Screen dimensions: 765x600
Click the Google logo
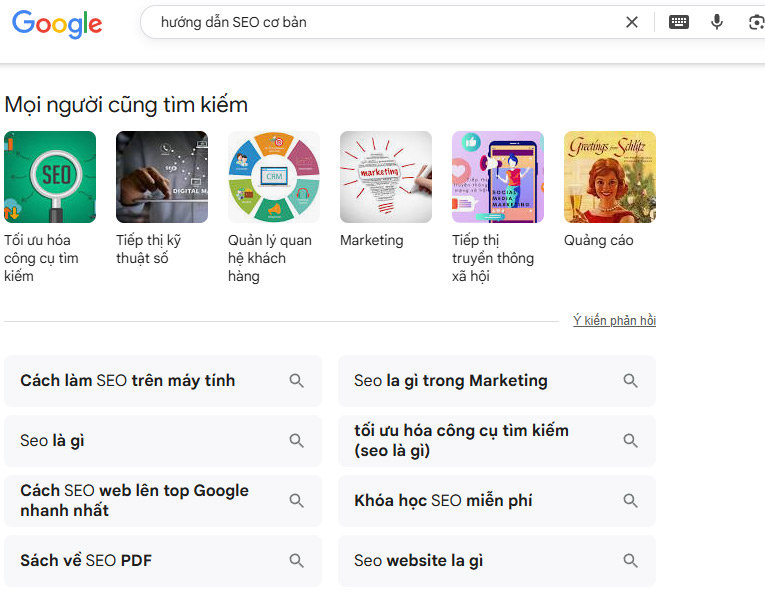point(57,23)
